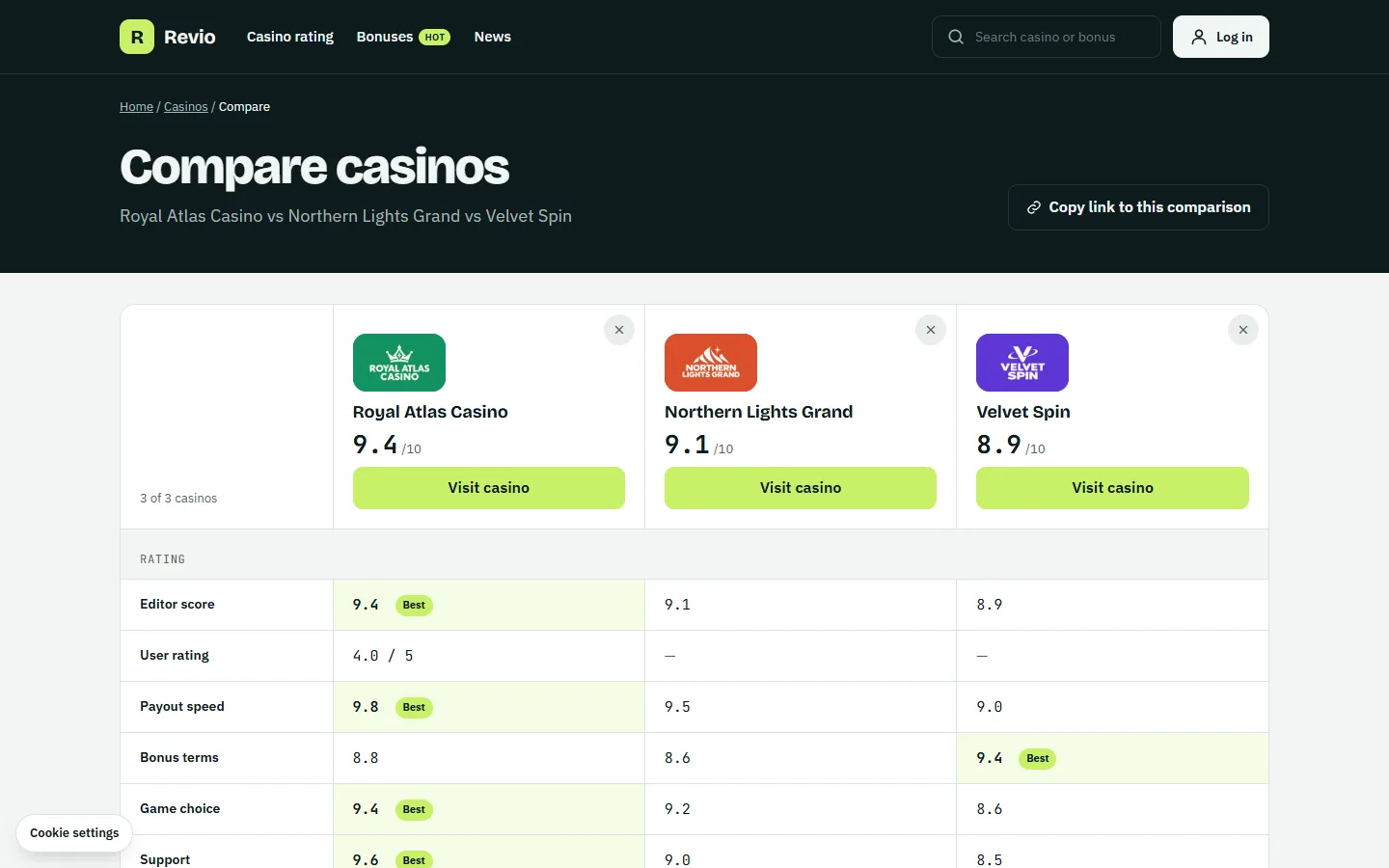Click the User rating row label
The height and width of the screenshot is (868, 1389).
pos(175,656)
